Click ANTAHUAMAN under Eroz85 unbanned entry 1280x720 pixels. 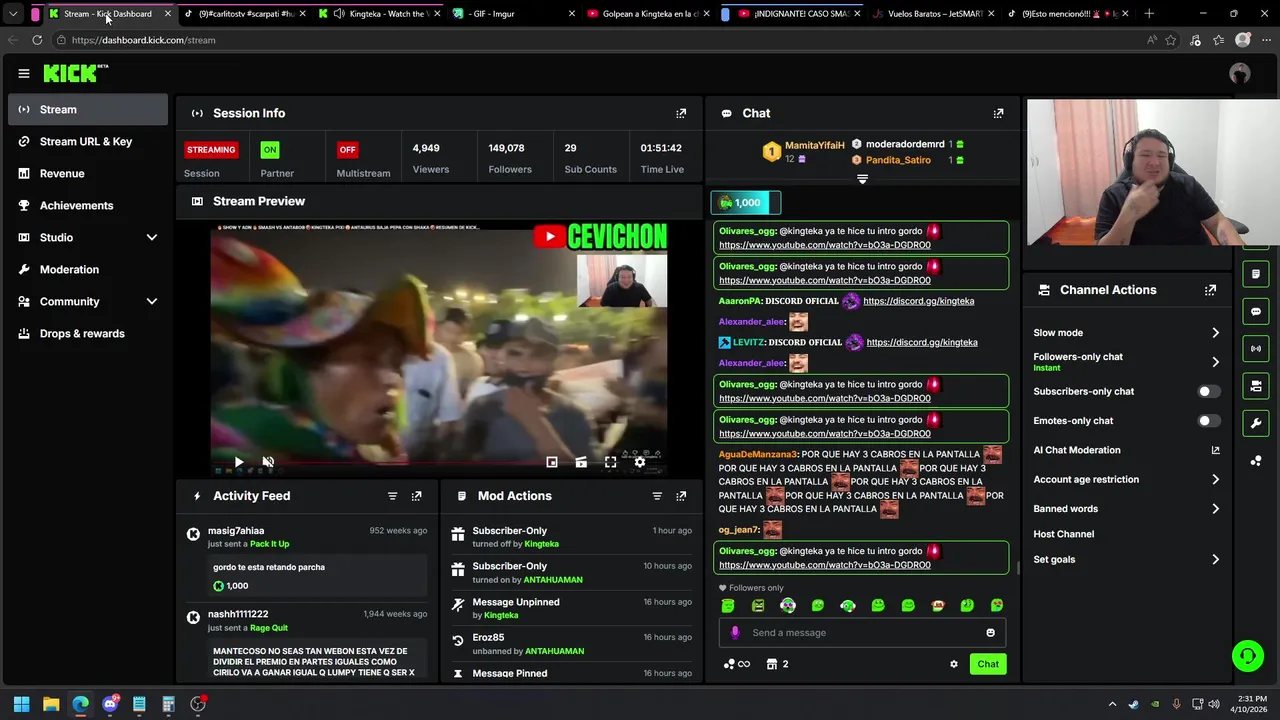click(x=554, y=651)
